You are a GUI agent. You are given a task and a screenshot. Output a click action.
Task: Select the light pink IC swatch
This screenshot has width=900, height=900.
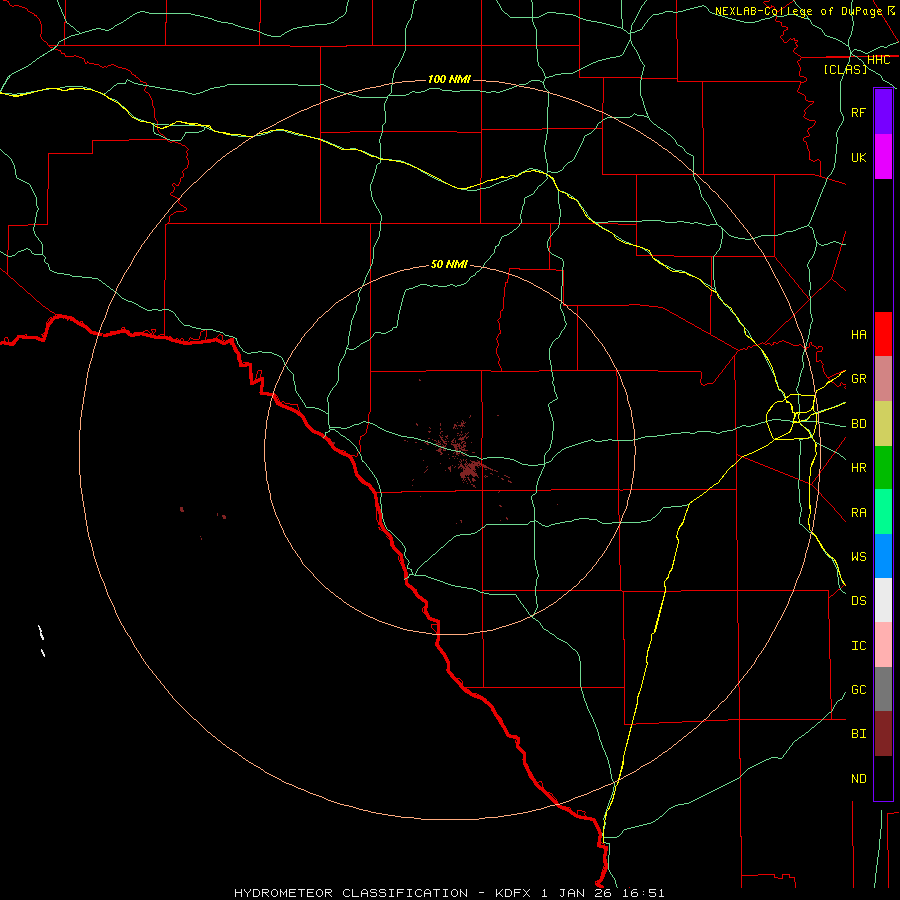click(x=883, y=645)
